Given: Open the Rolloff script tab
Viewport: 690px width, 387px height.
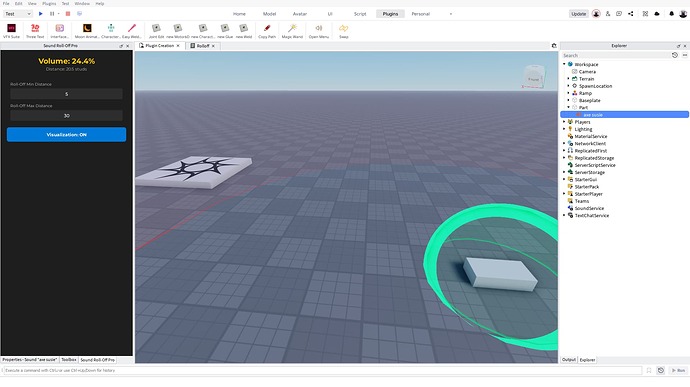Looking at the screenshot, I should click(202, 46).
